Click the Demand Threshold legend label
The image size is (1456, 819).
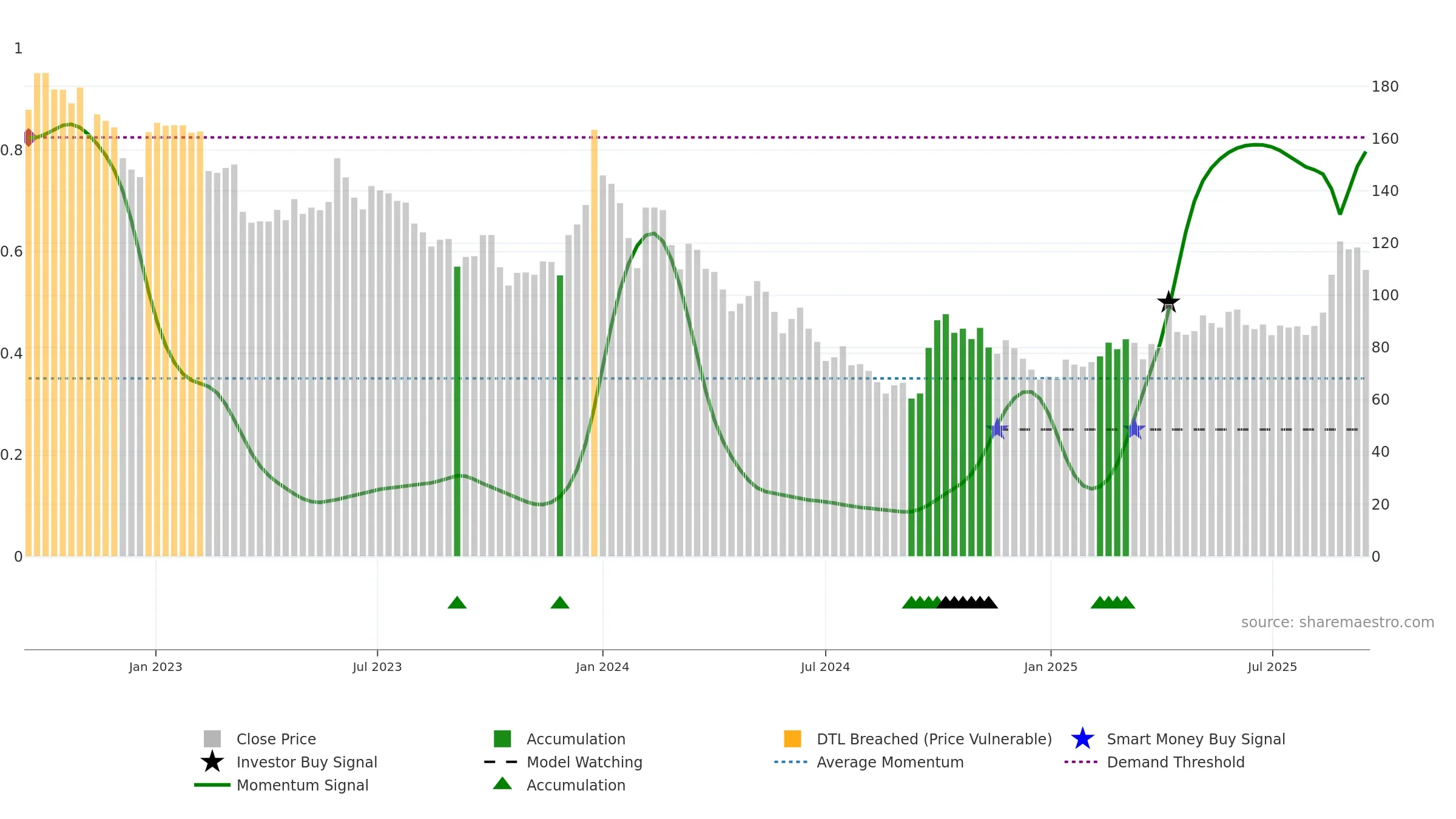click(1176, 762)
